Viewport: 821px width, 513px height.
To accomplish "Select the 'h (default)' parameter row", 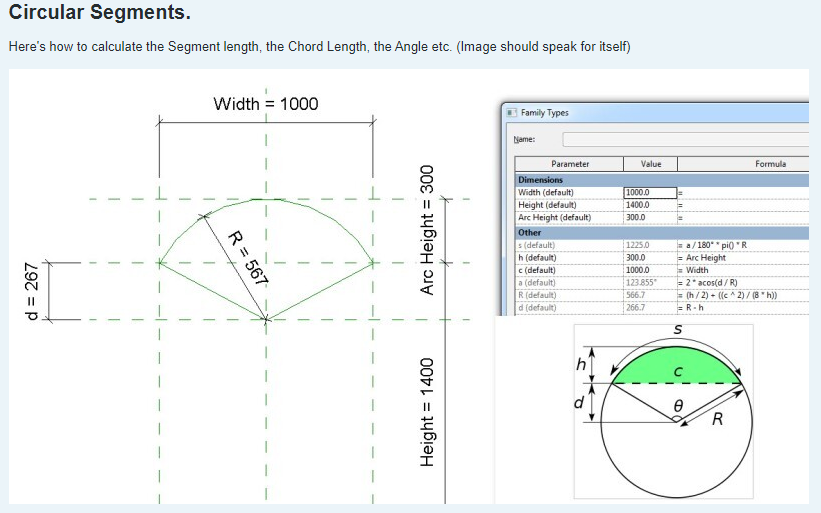I will [x=662, y=258].
